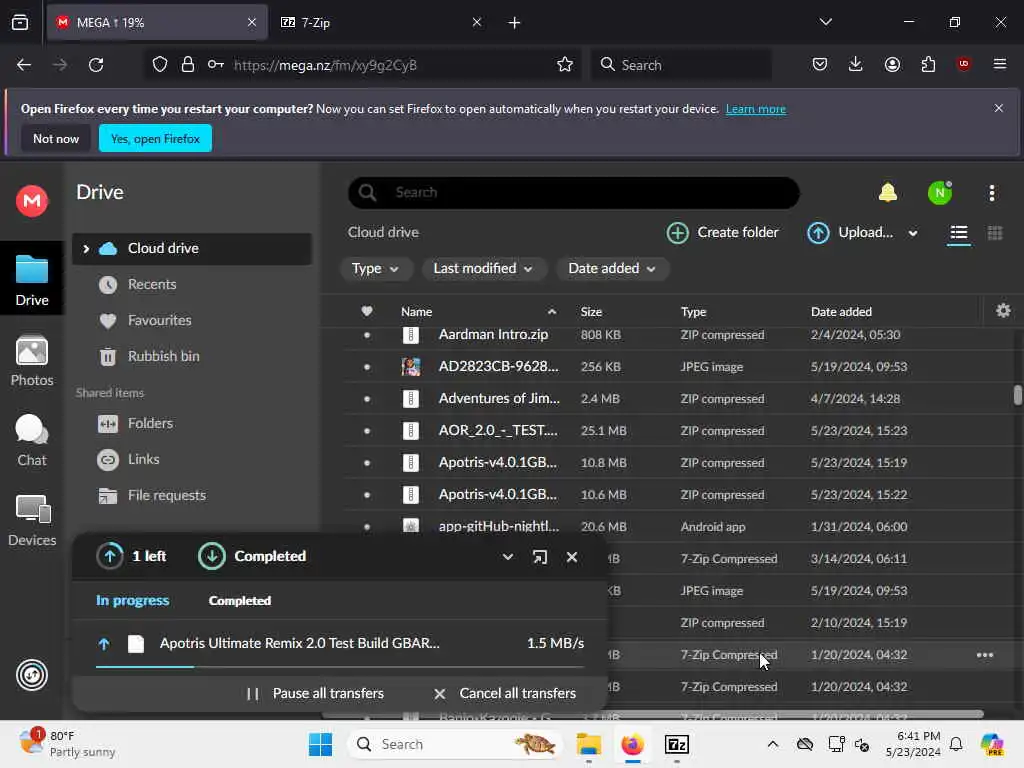Screen dimensions: 1024x768
Task: Open column settings gear icon
Action: [1003, 311]
